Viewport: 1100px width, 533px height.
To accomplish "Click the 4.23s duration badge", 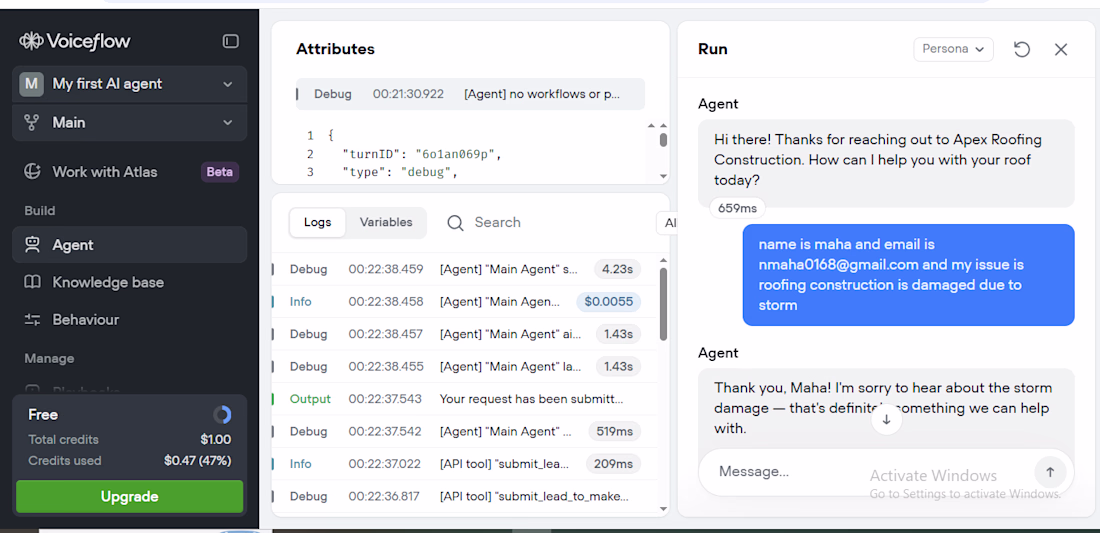I will (617, 269).
